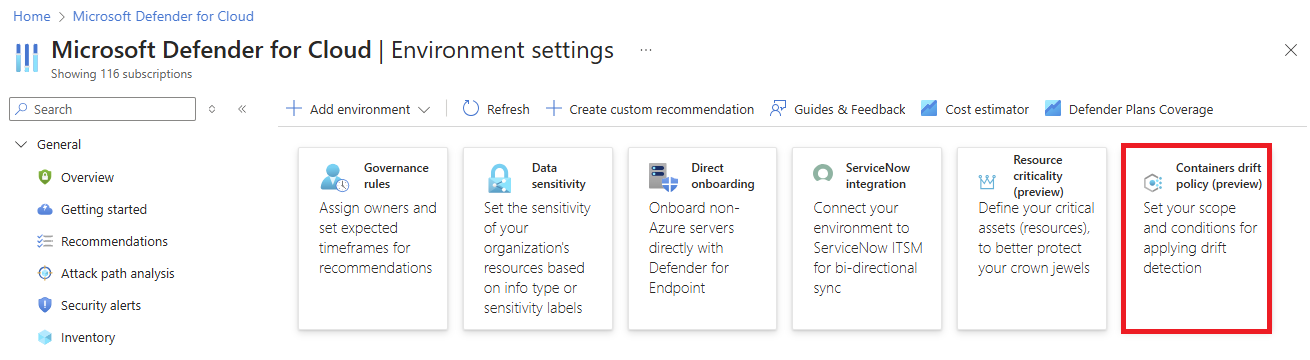The width and height of the screenshot is (1310, 360).
Task: Select Overview in the sidebar
Action: [x=87, y=177]
